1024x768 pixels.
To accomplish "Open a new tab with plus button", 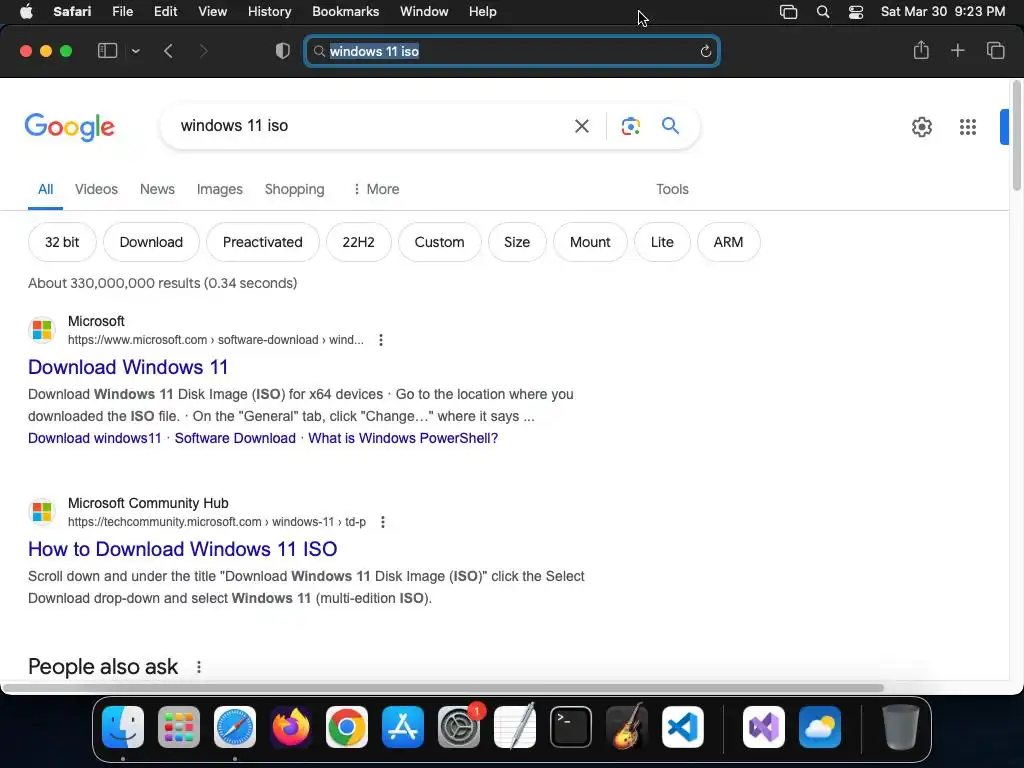I will point(957,50).
